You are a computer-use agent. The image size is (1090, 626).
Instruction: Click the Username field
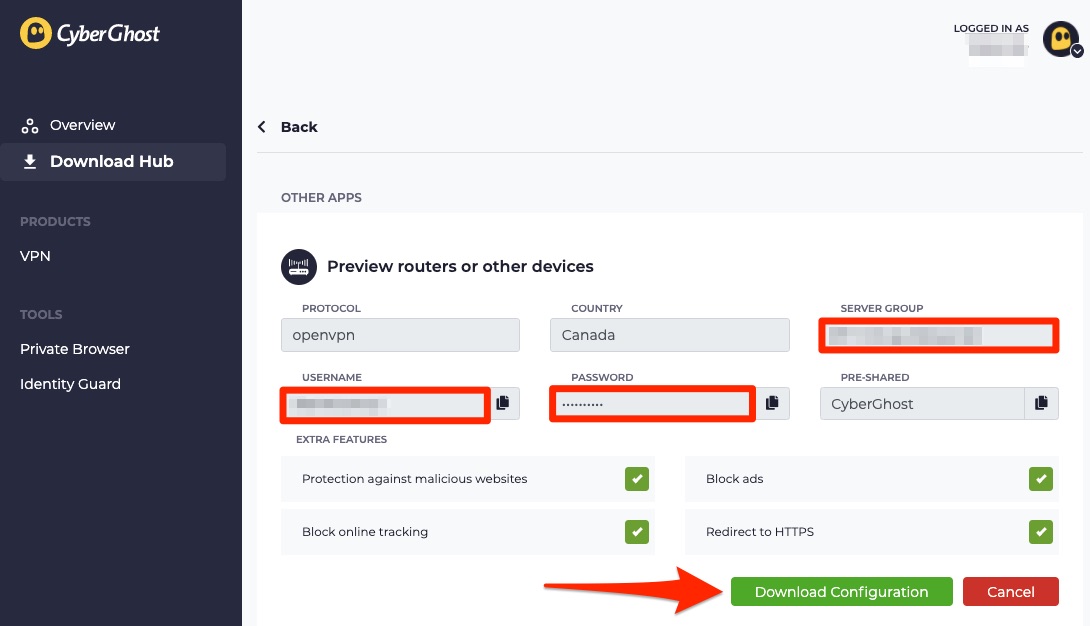385,404
